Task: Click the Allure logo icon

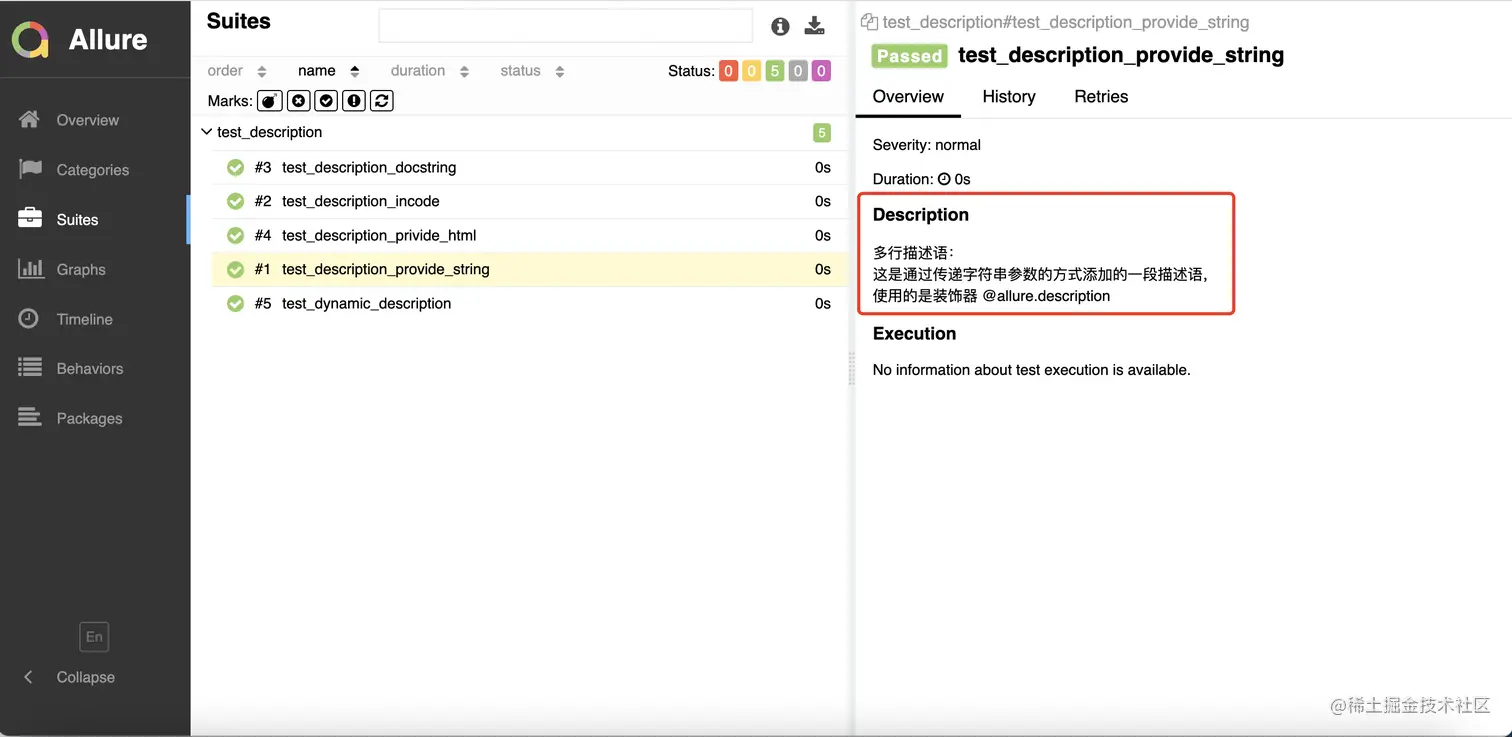Action: coord(30,40)
